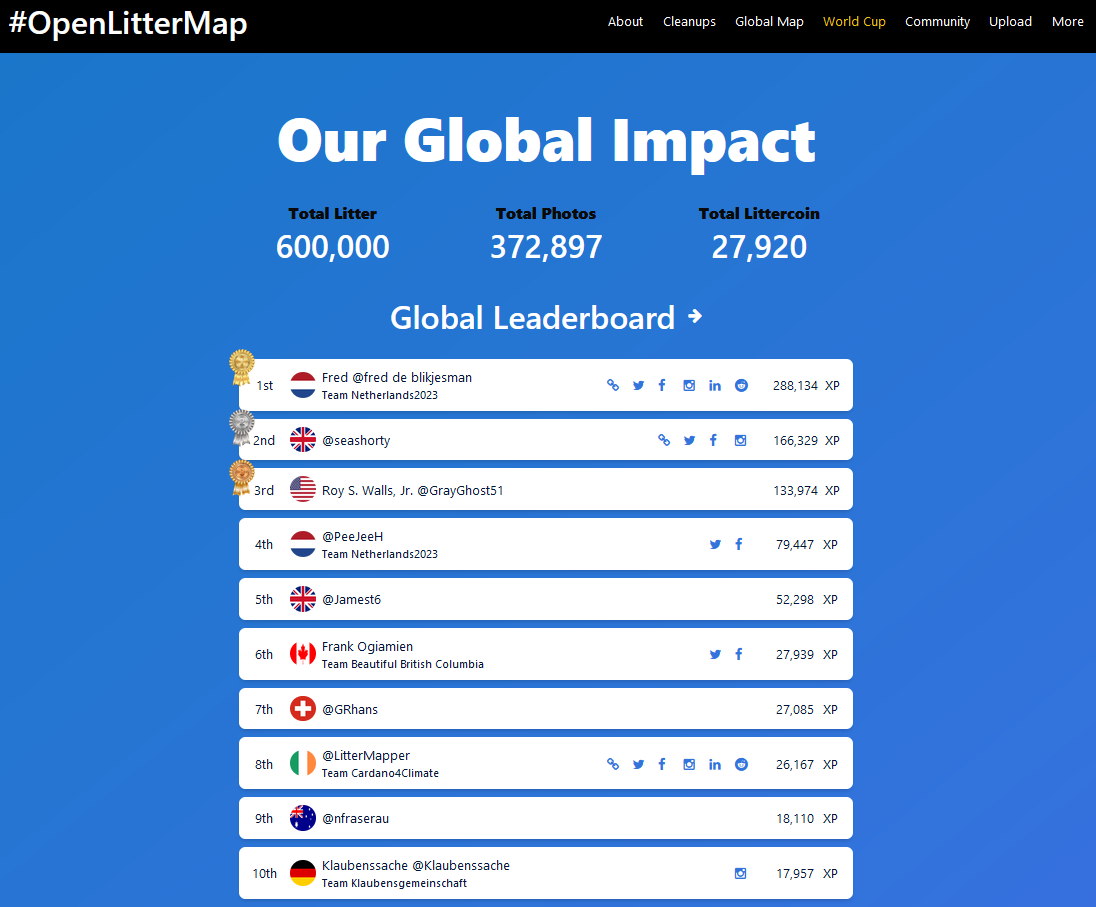
Task: Click the Canada flag beside Frank Ogiamien
Action: click(x=303, y=654)
